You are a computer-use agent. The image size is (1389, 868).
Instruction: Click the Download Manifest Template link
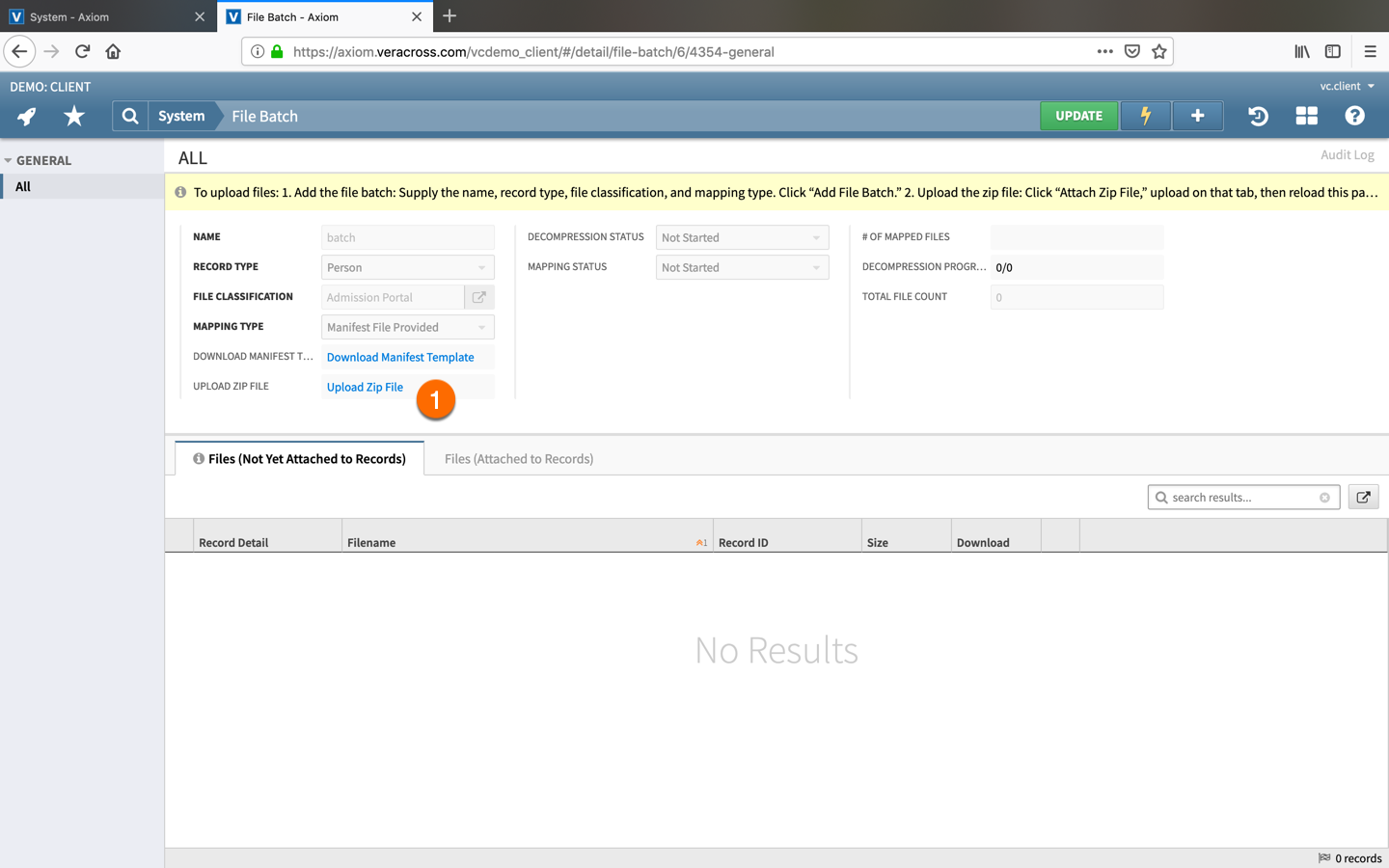tap(400, 357)
